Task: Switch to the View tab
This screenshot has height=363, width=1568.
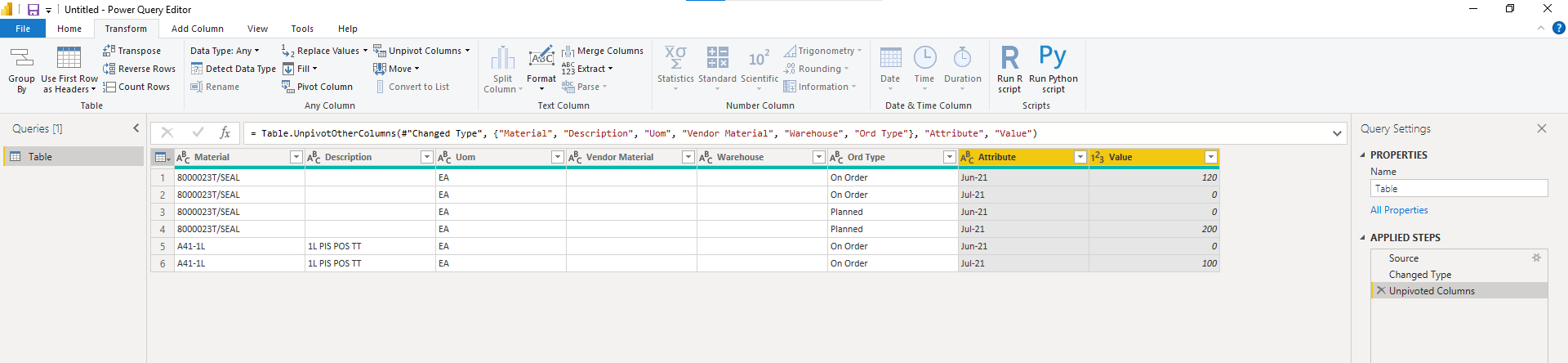Action: pos(258,29)
